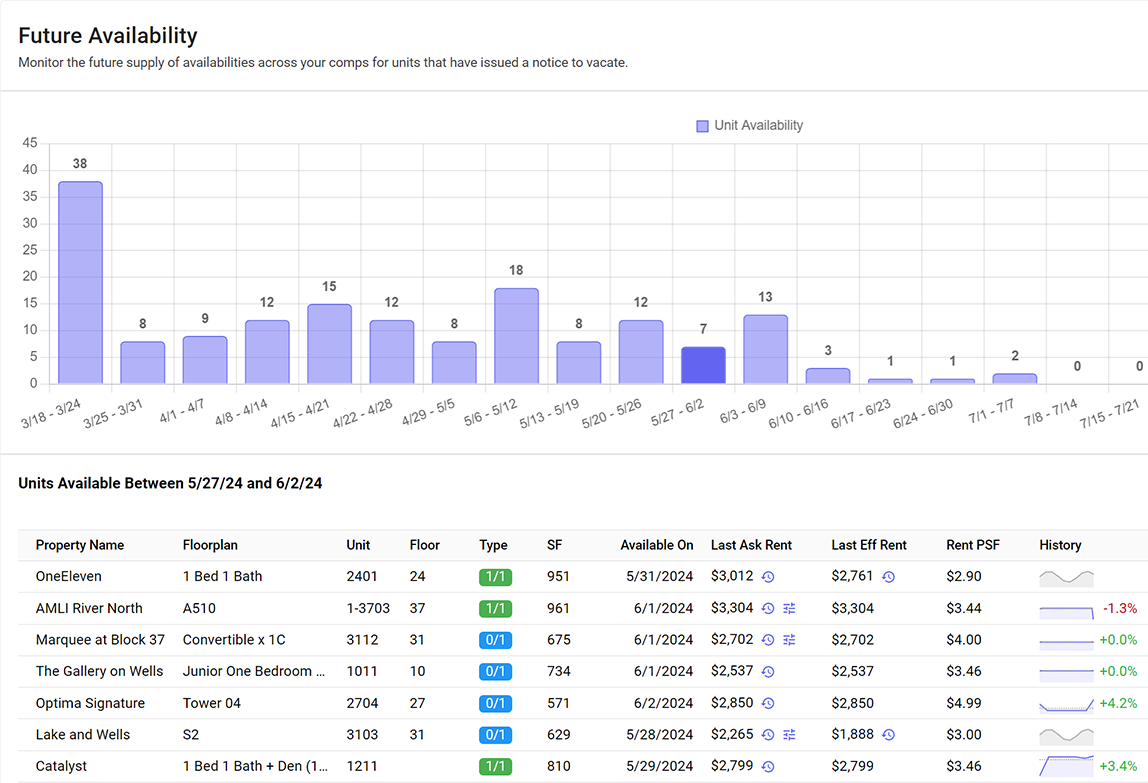Open the concessions icon beside AMLI River North's ask rent
Image resolution: width=1148 pixels, height=783 pixels.
coord(789,608)
